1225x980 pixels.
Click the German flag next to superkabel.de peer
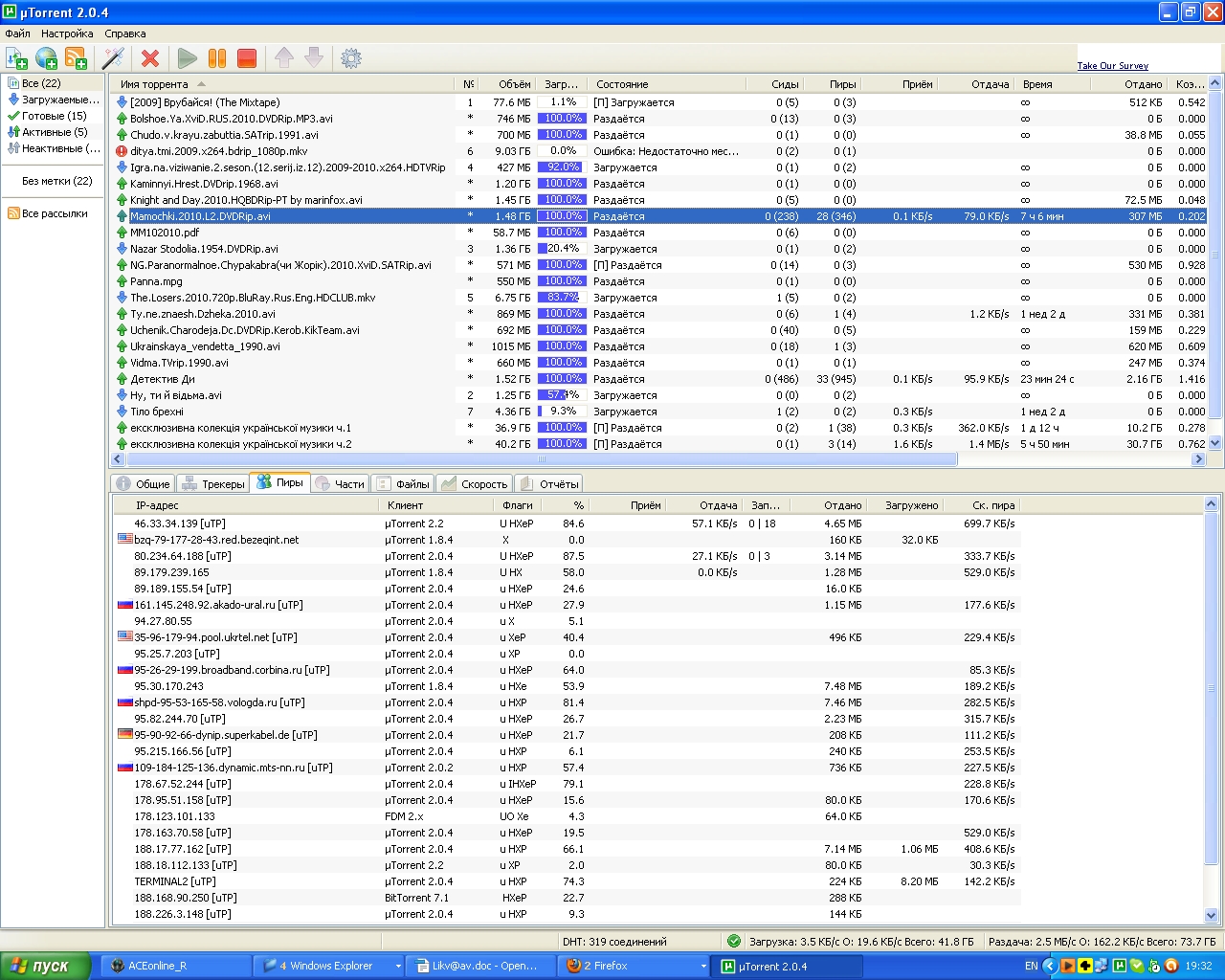tap(124, 735)
